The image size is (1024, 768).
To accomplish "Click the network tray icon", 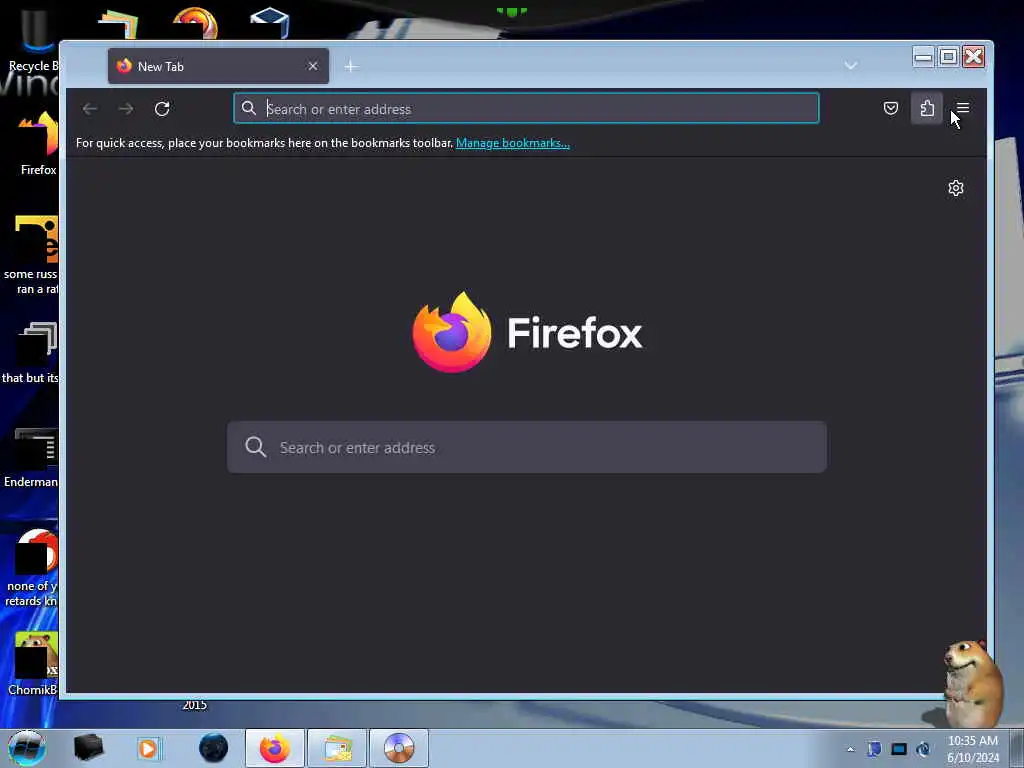I will [x=923, y=749].
